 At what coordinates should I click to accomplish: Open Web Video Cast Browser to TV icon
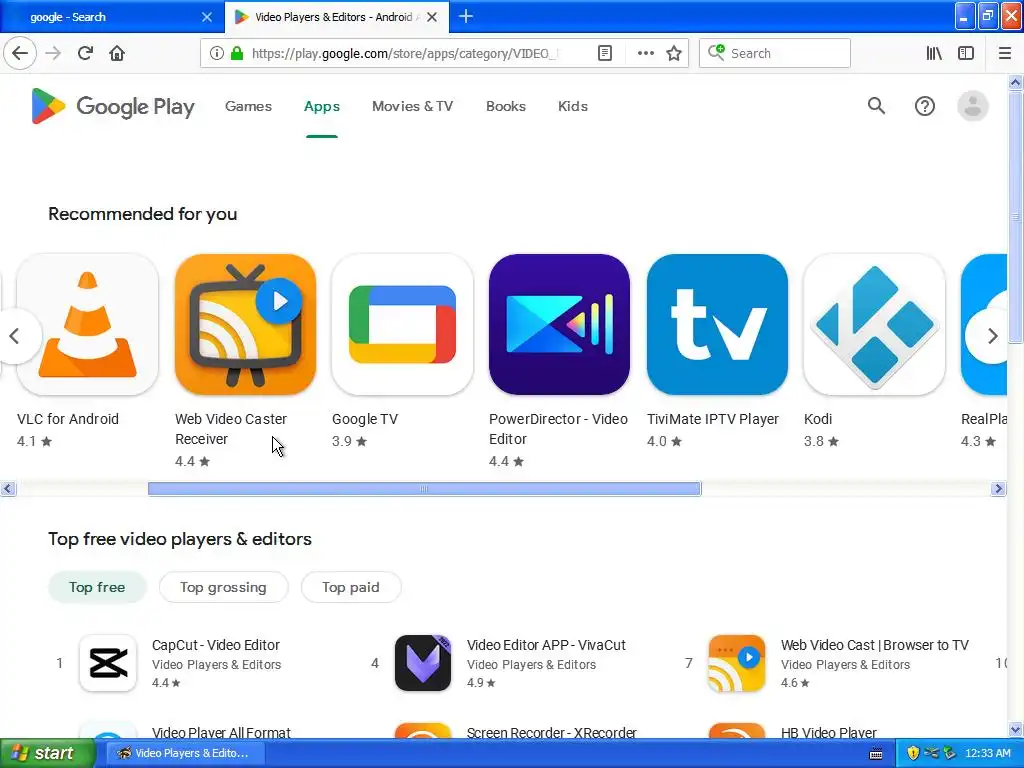point(737,663)
